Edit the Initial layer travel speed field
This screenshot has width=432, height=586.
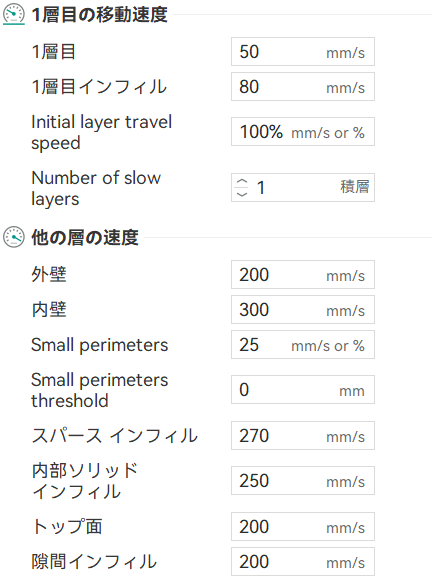[303, 132]
